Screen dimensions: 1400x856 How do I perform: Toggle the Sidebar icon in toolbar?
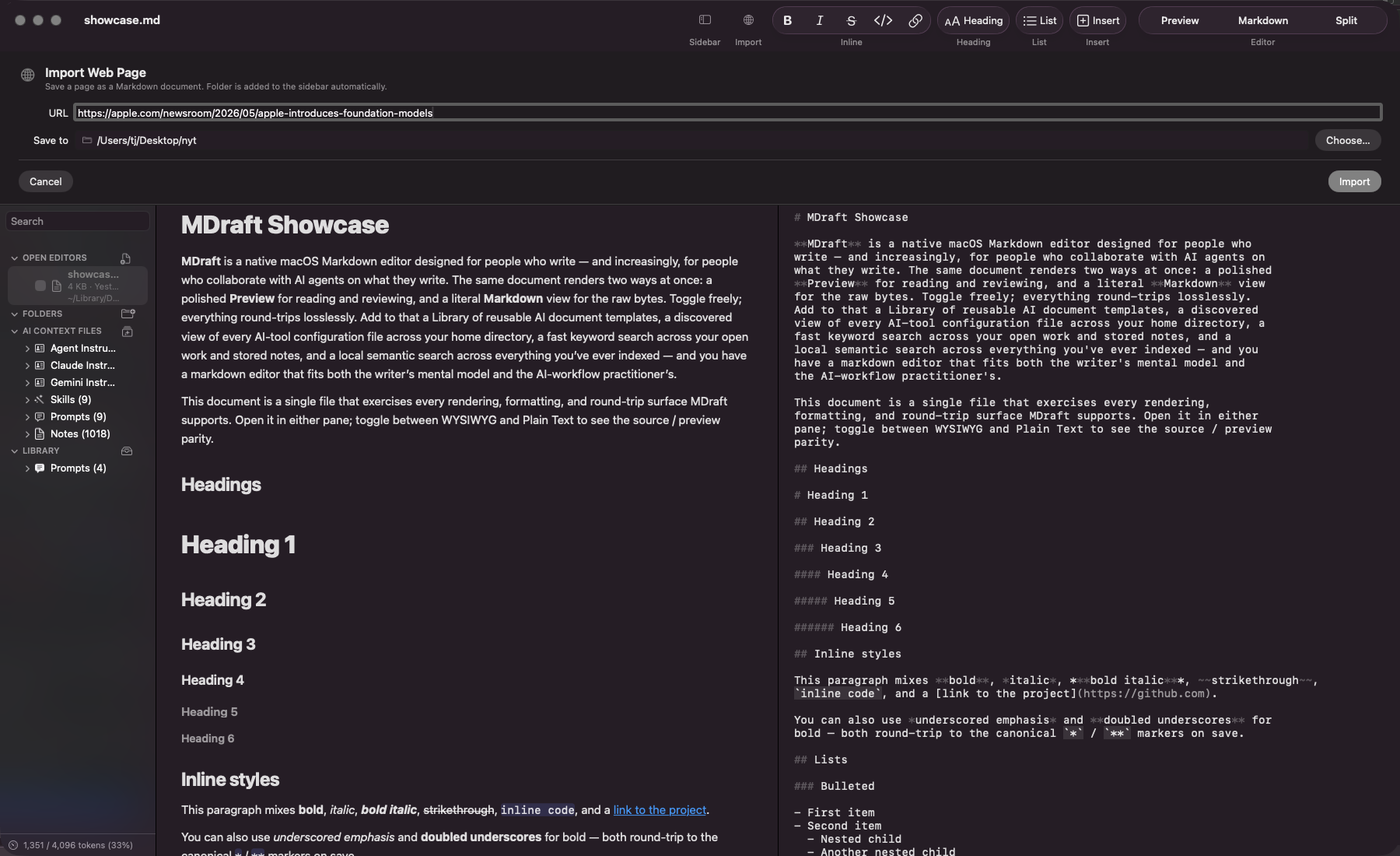[x=705, y=20]
